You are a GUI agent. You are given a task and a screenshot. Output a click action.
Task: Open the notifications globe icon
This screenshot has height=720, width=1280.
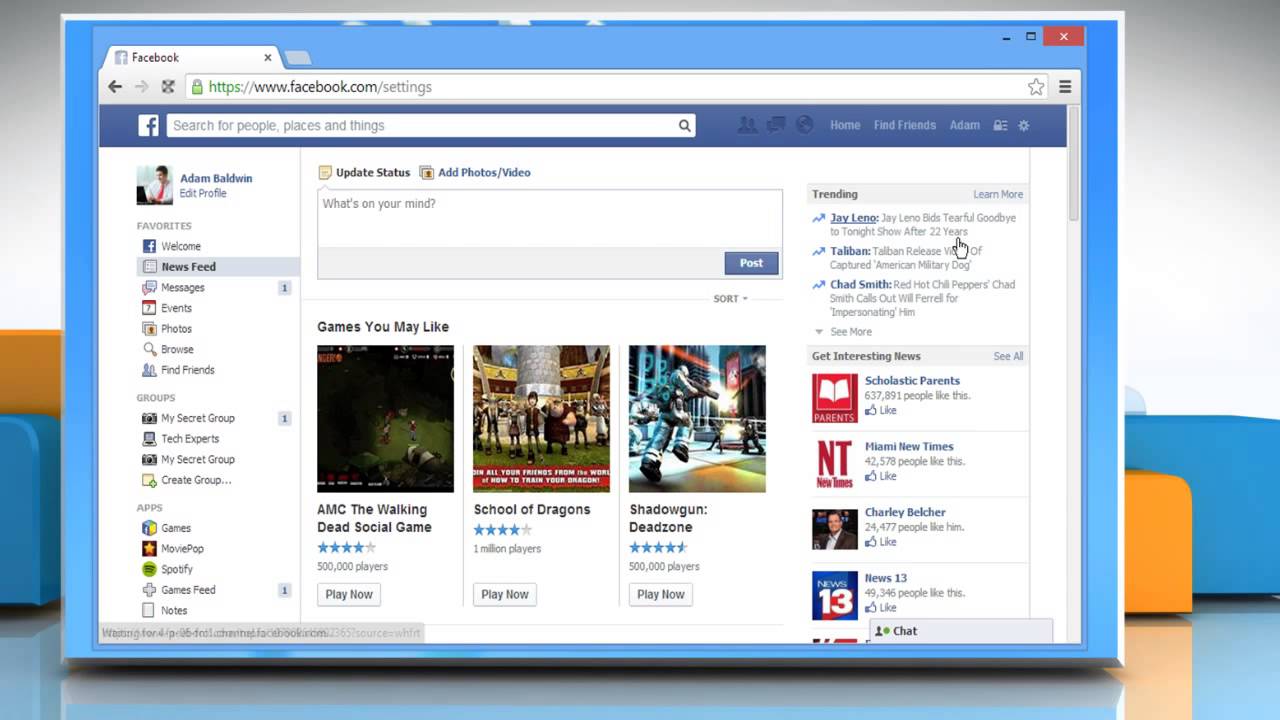pyautogui.click(x=804, y=125)
